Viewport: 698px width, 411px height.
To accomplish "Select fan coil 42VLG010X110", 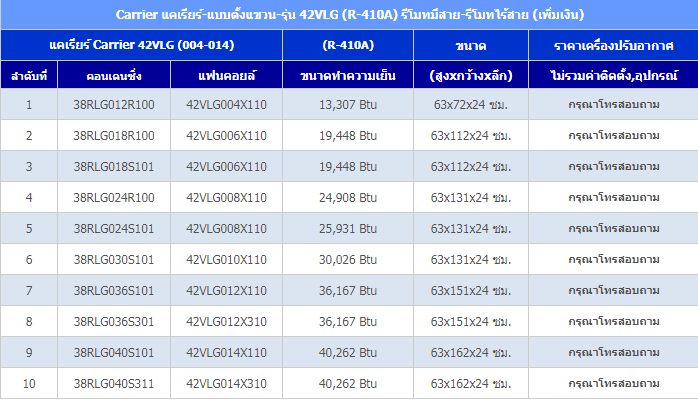I will tap(227, 260).
